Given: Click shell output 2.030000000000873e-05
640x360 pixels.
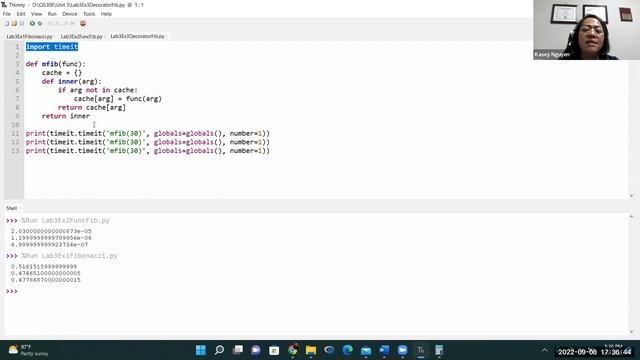Looking at the screenshot, I should click(51, 231).
